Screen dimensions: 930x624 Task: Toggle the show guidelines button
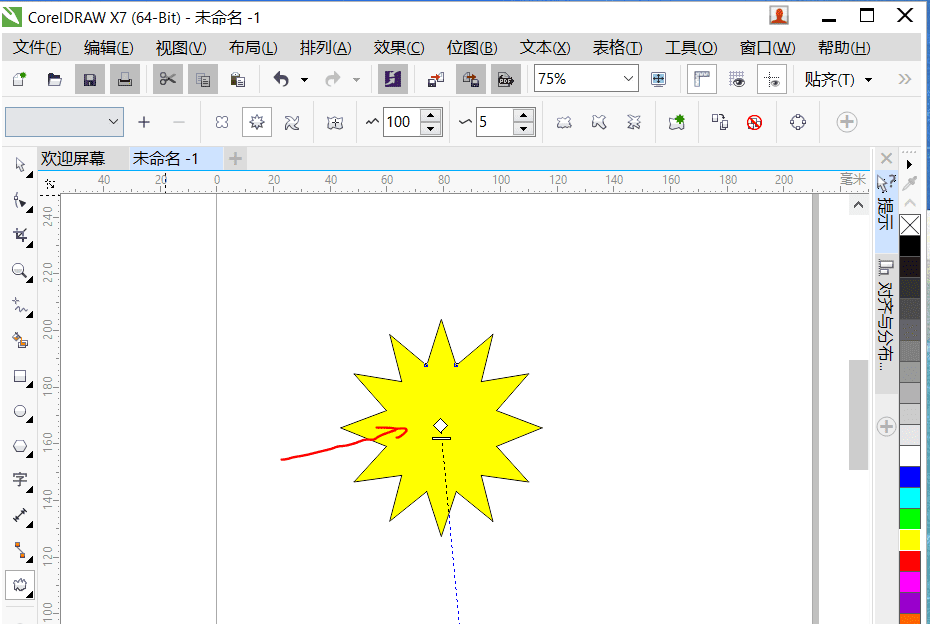pyautogui.click(x=771, y=79)
